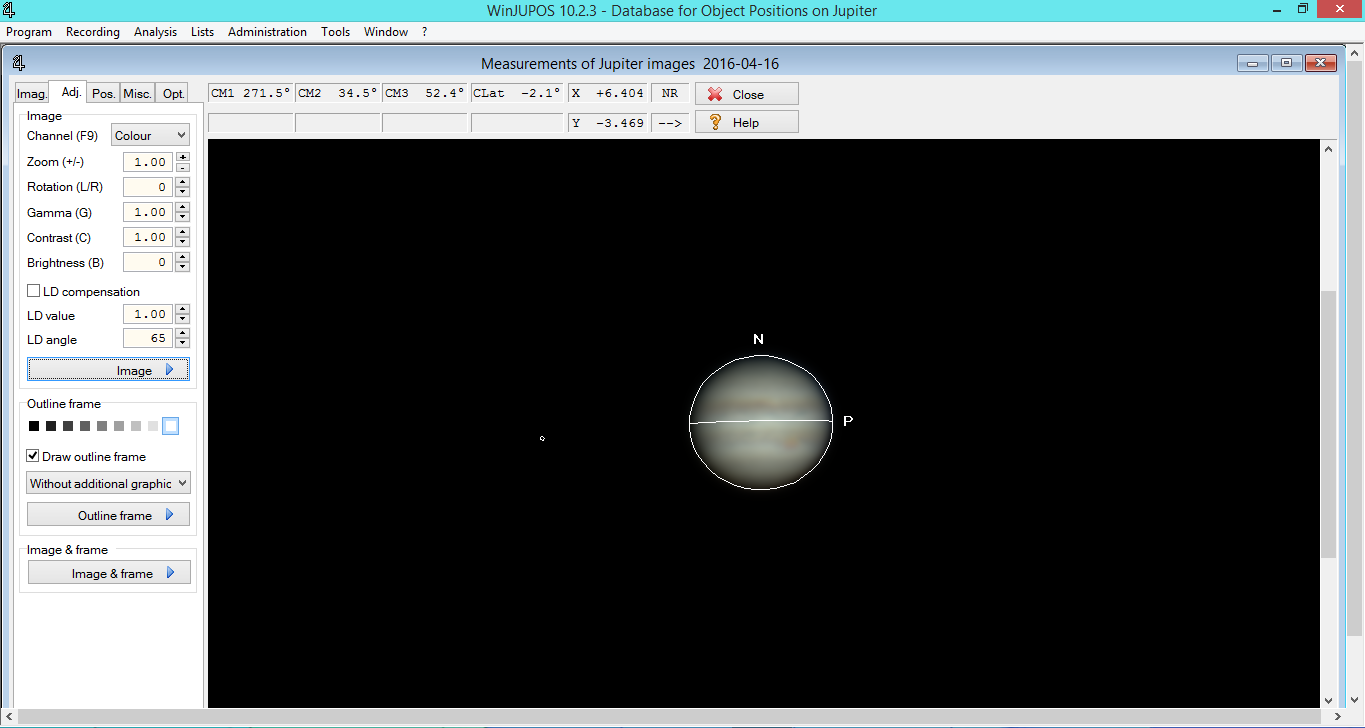Uncheck Draw outline frame

point(34,456)
